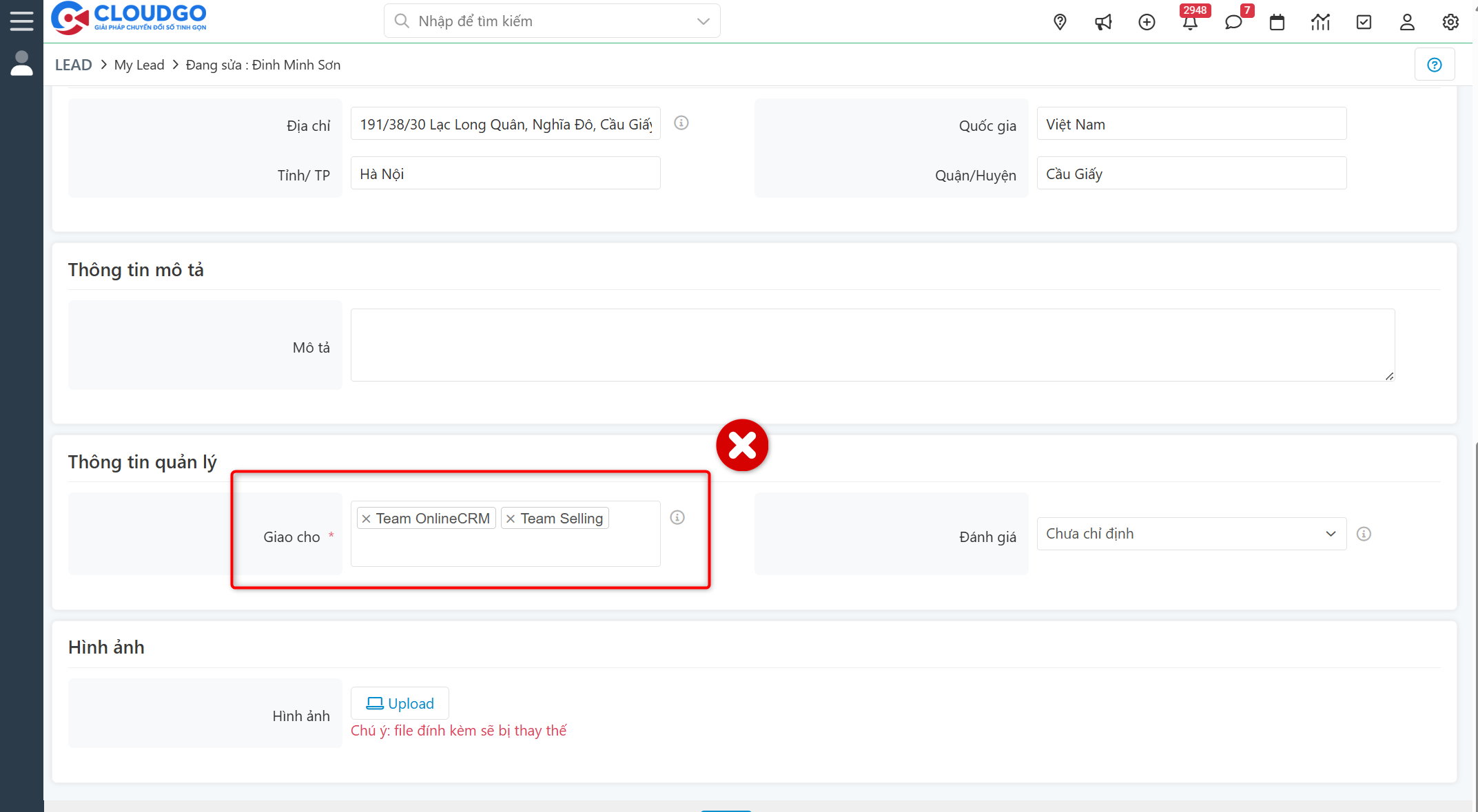
Task: Open the notifications bell with 2948 badge
Action: tap(1191, 22)
